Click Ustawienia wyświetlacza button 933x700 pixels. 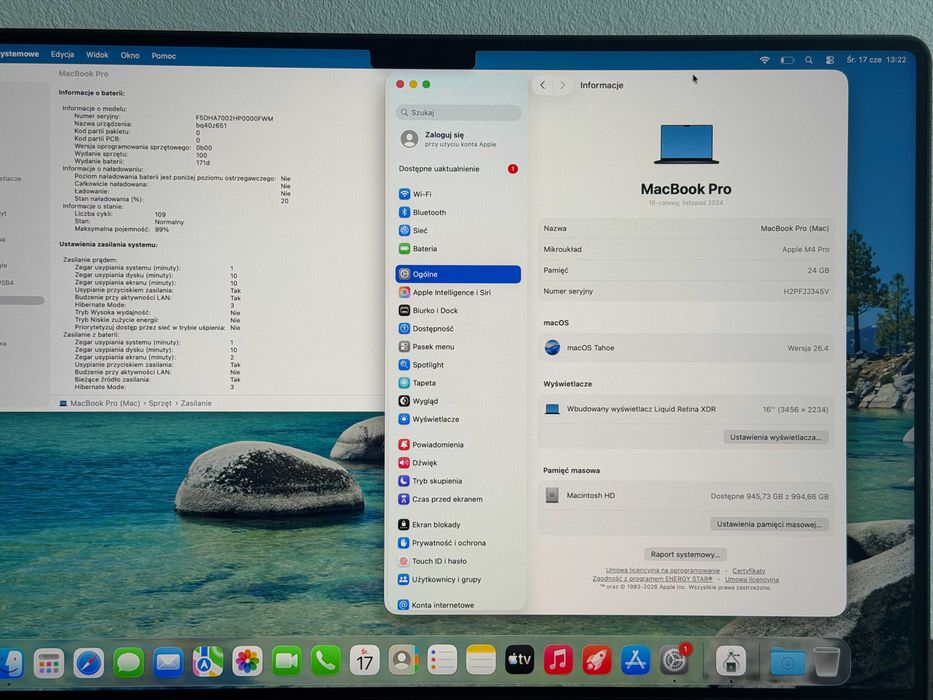point(775,437)
